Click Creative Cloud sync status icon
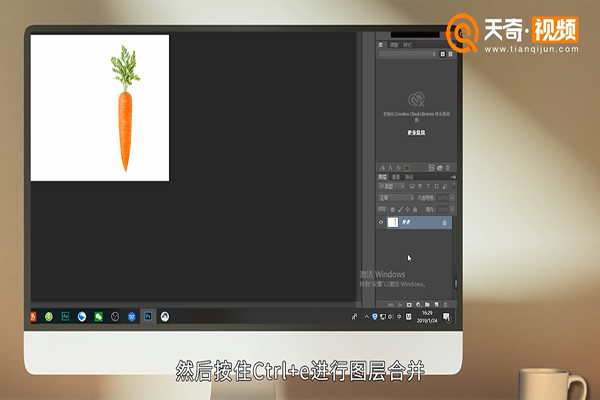This screenshot has height=400, width=600. click(440, 168)
